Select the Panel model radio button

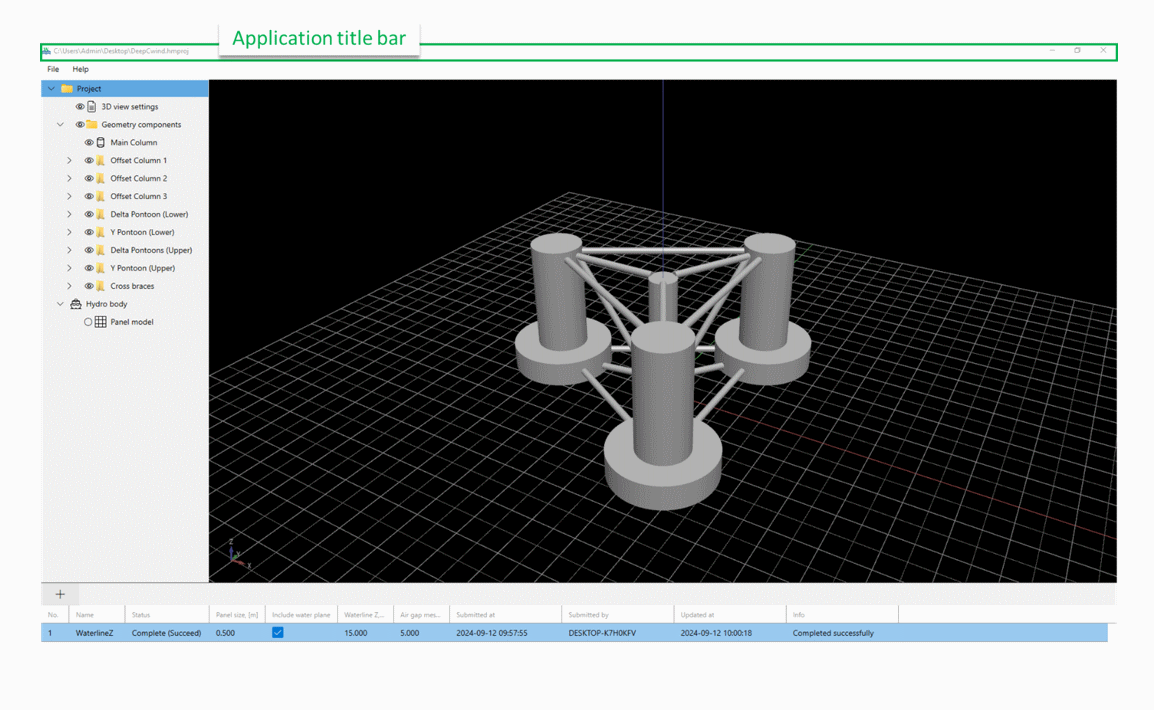[x=88, y=322]
